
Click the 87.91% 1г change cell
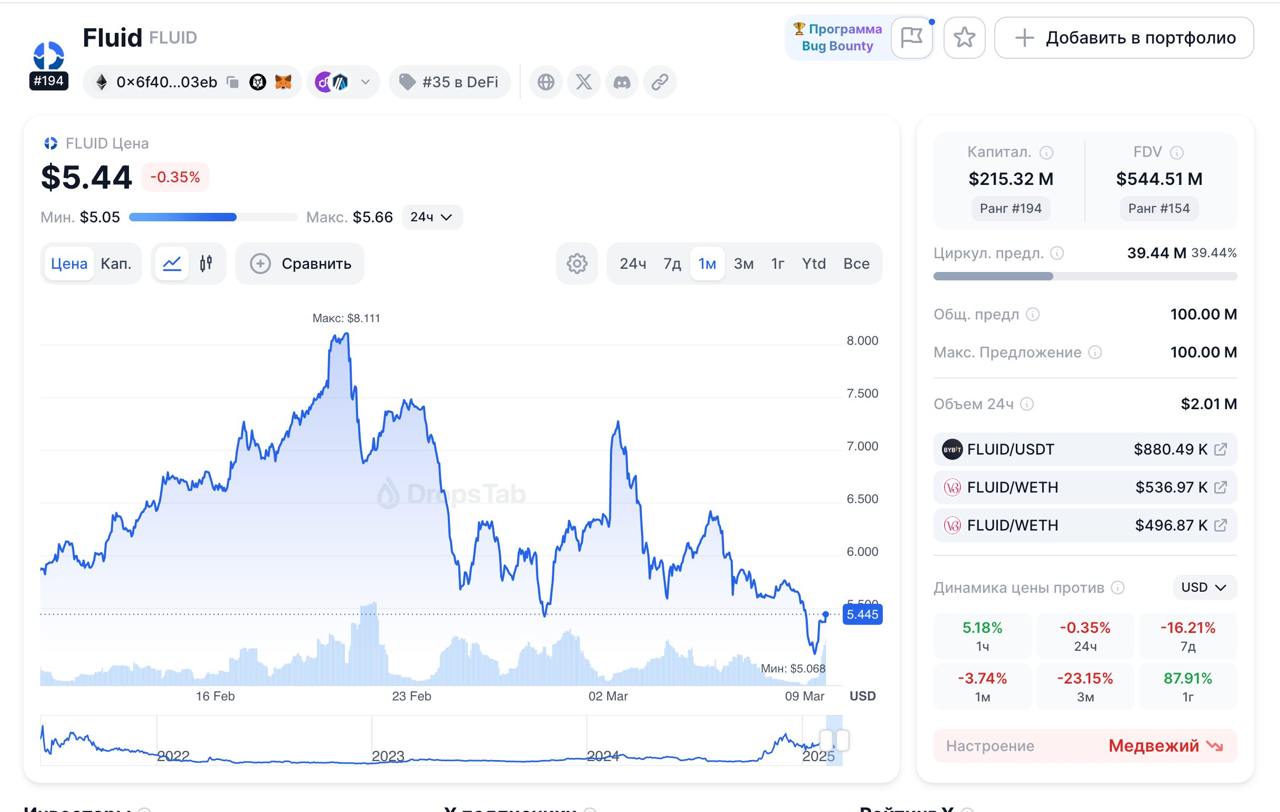tap(1188, 686)
